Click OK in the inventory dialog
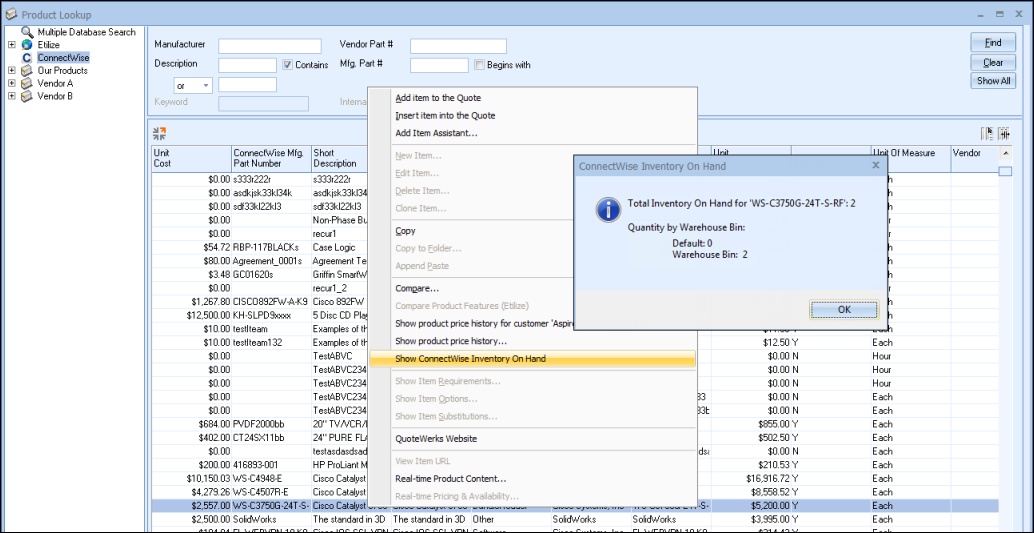The height and width of the screenshot is (533, 1034). click(844, 310)
